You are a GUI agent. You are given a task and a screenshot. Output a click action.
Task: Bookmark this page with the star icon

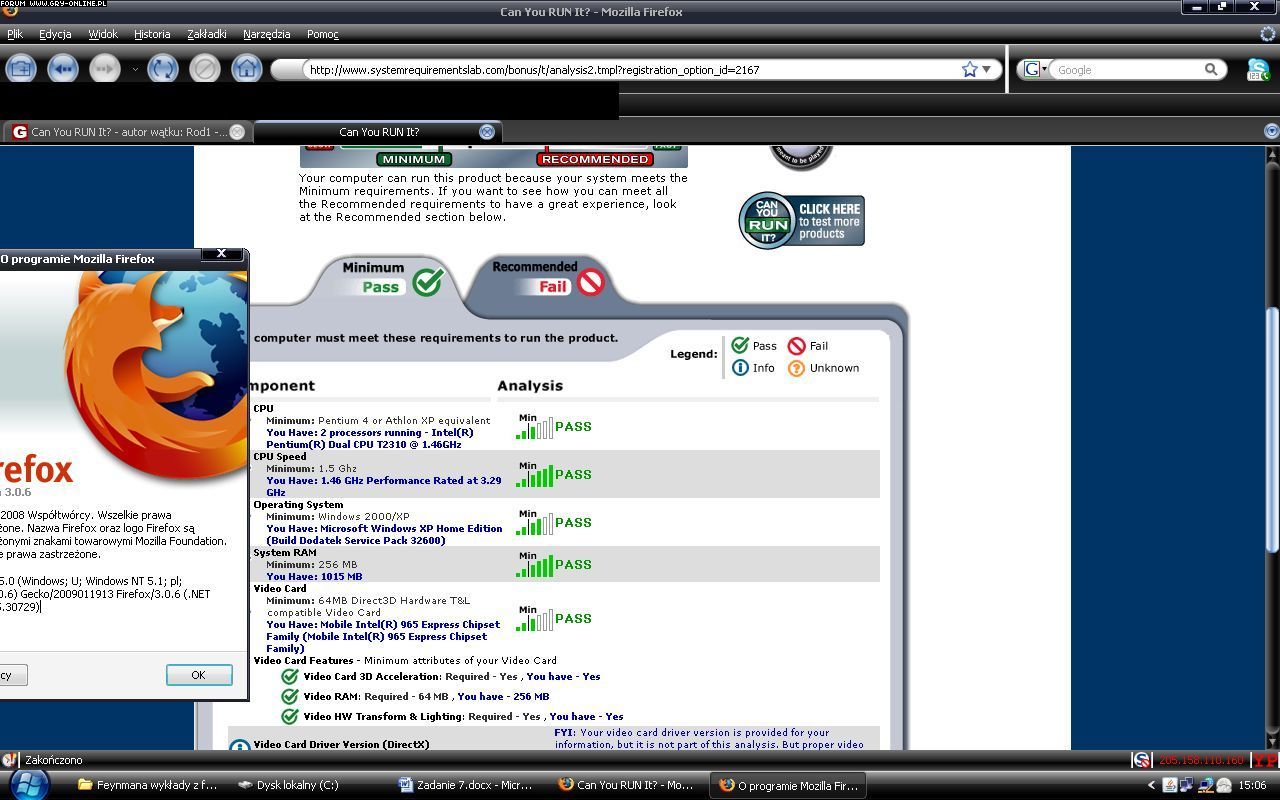click(969, 69)
